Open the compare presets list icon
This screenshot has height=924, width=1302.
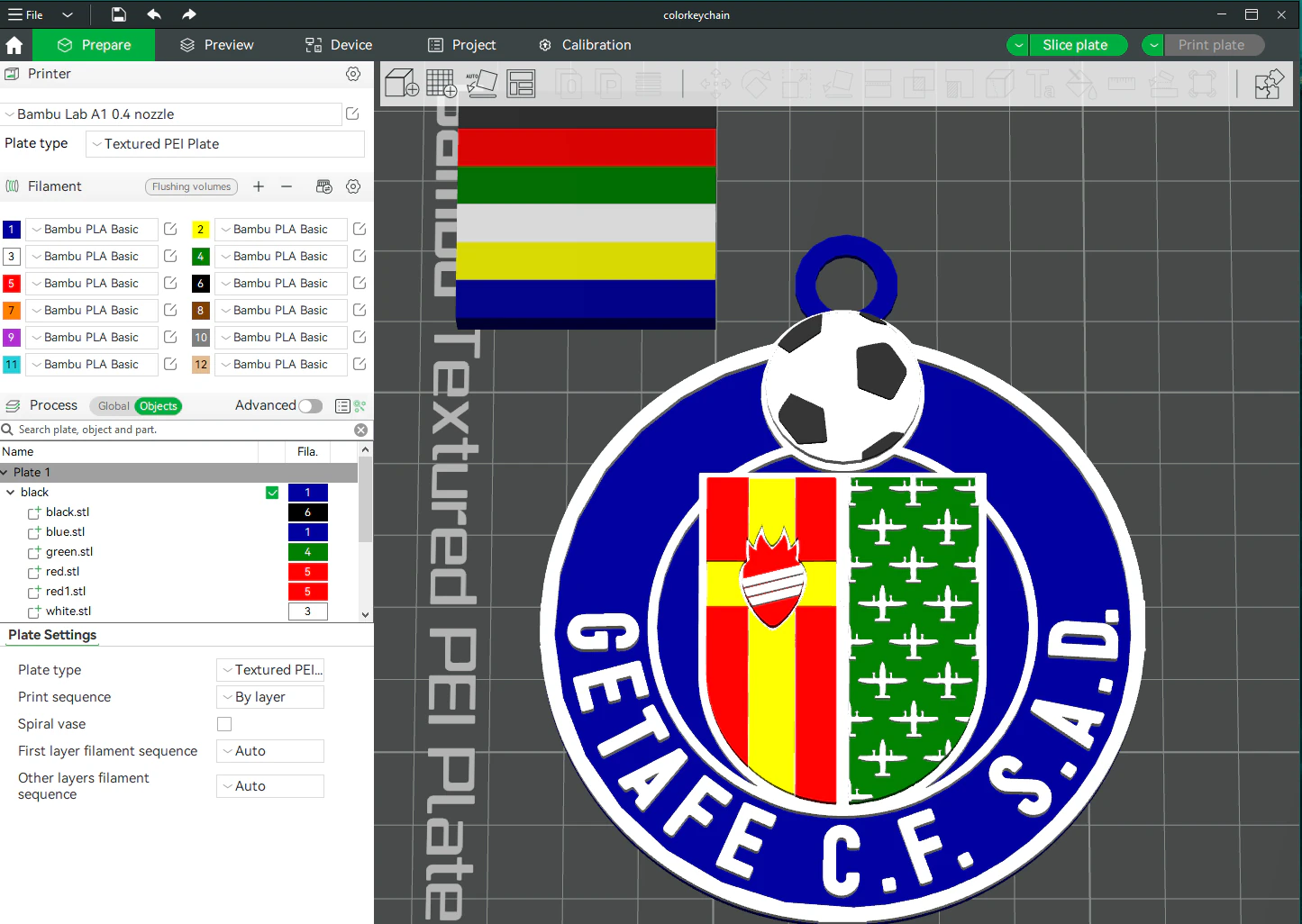coord(342,406)
